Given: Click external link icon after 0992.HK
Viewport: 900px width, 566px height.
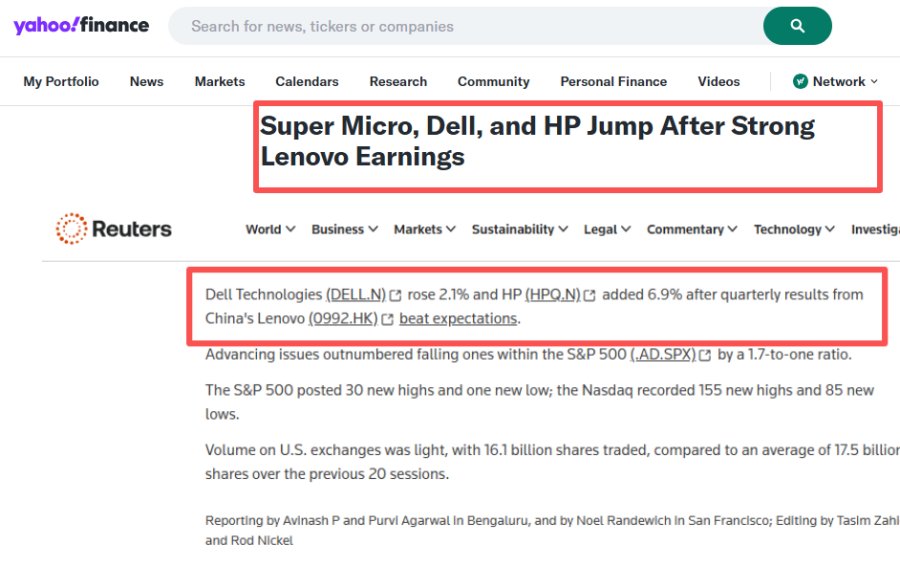Looking at the screenshot, I should pos(387,319).
